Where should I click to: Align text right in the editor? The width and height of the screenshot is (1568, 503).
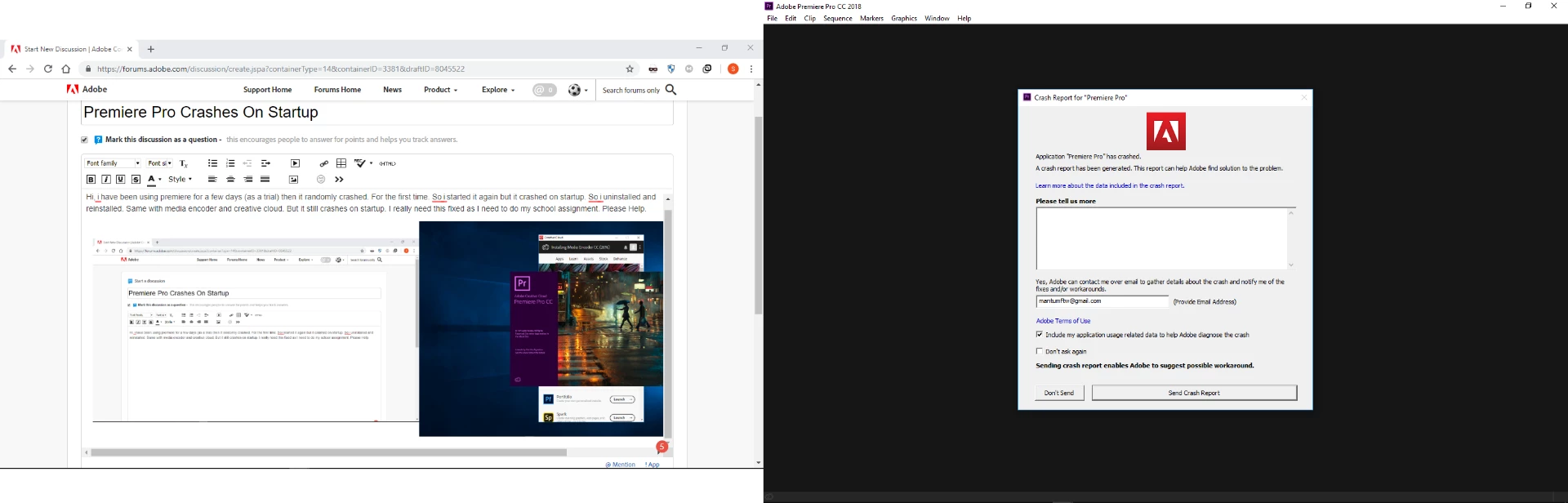coord(247,180)
